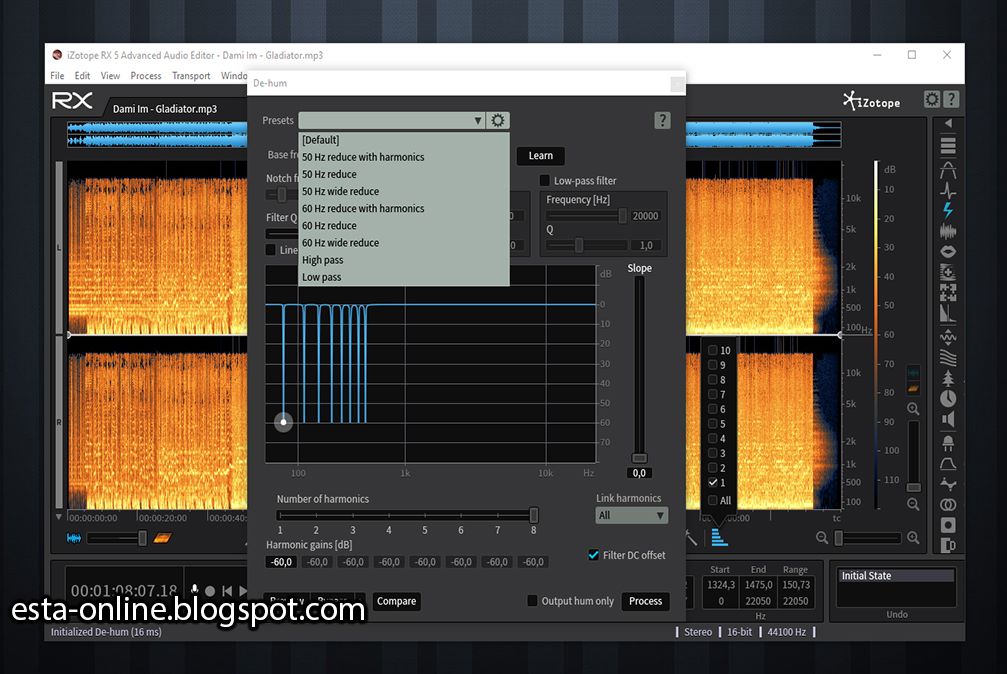Open the preset manager gear in De-hum
This screenshot has height=674, width=1007.
498,120
